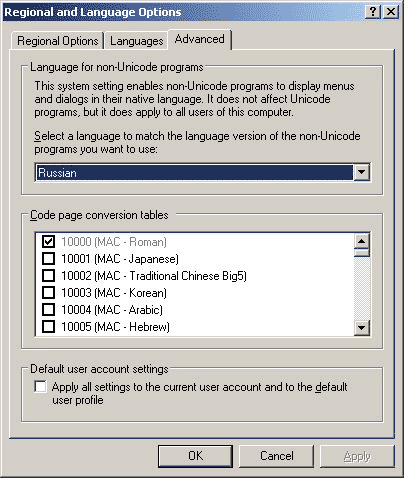Image resolution: width=404 pixels, height=478 pixels.
Task: Click the code page list scrollbar thumb
Action: click(362, 253)
